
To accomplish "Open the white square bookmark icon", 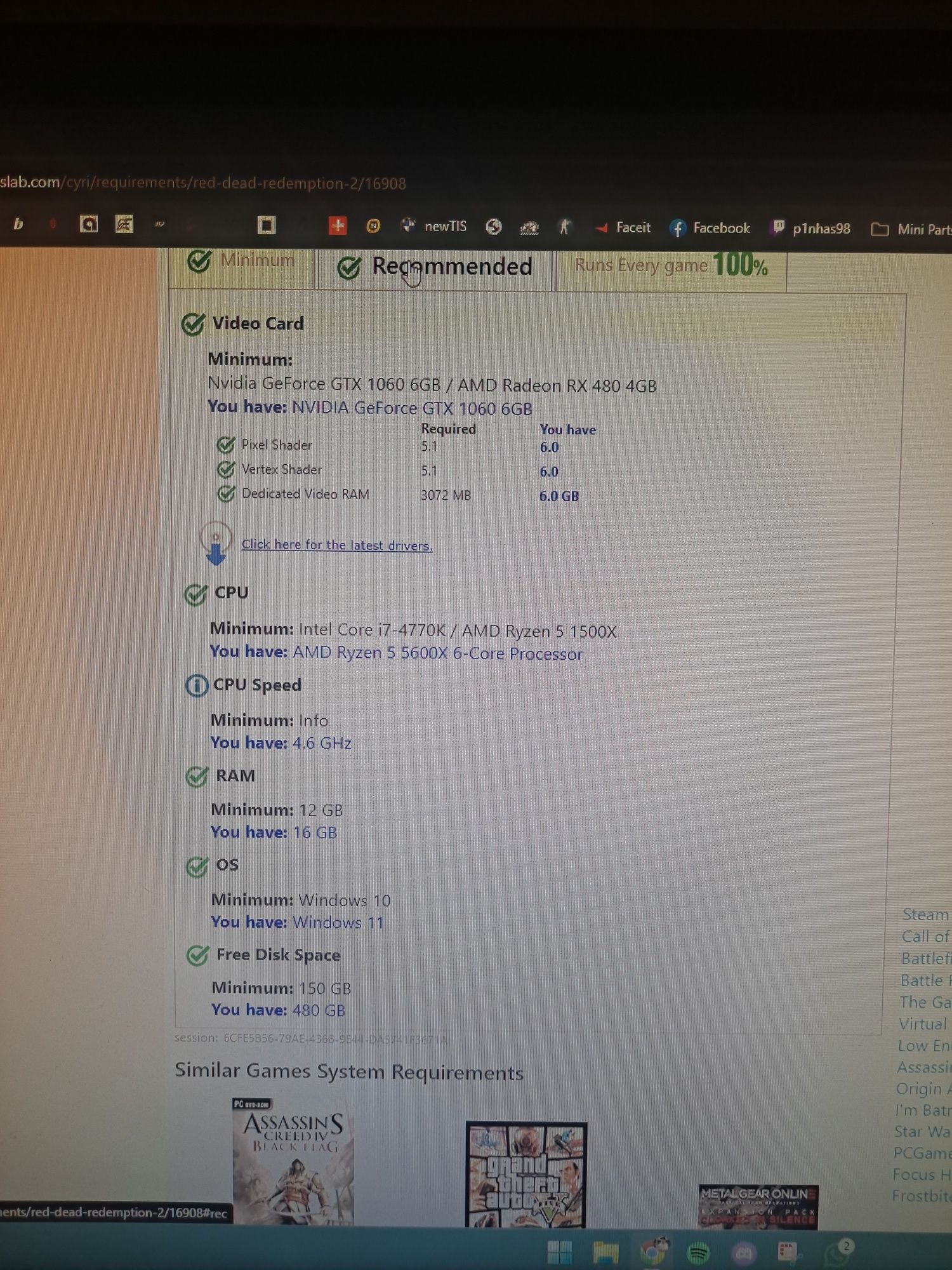I will coord(267,225).
